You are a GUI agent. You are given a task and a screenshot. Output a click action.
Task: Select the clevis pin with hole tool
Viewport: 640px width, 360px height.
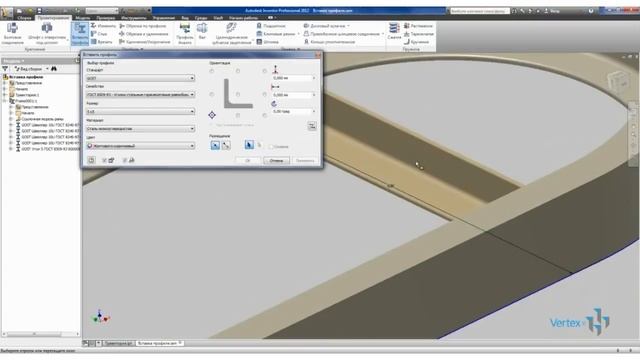(47, 33)
